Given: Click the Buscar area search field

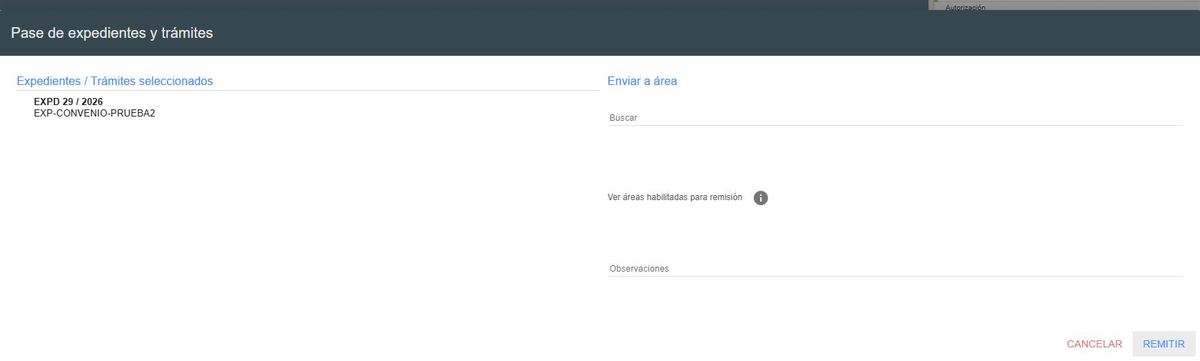Looking at the screenshot, I should tap(895, 117).
